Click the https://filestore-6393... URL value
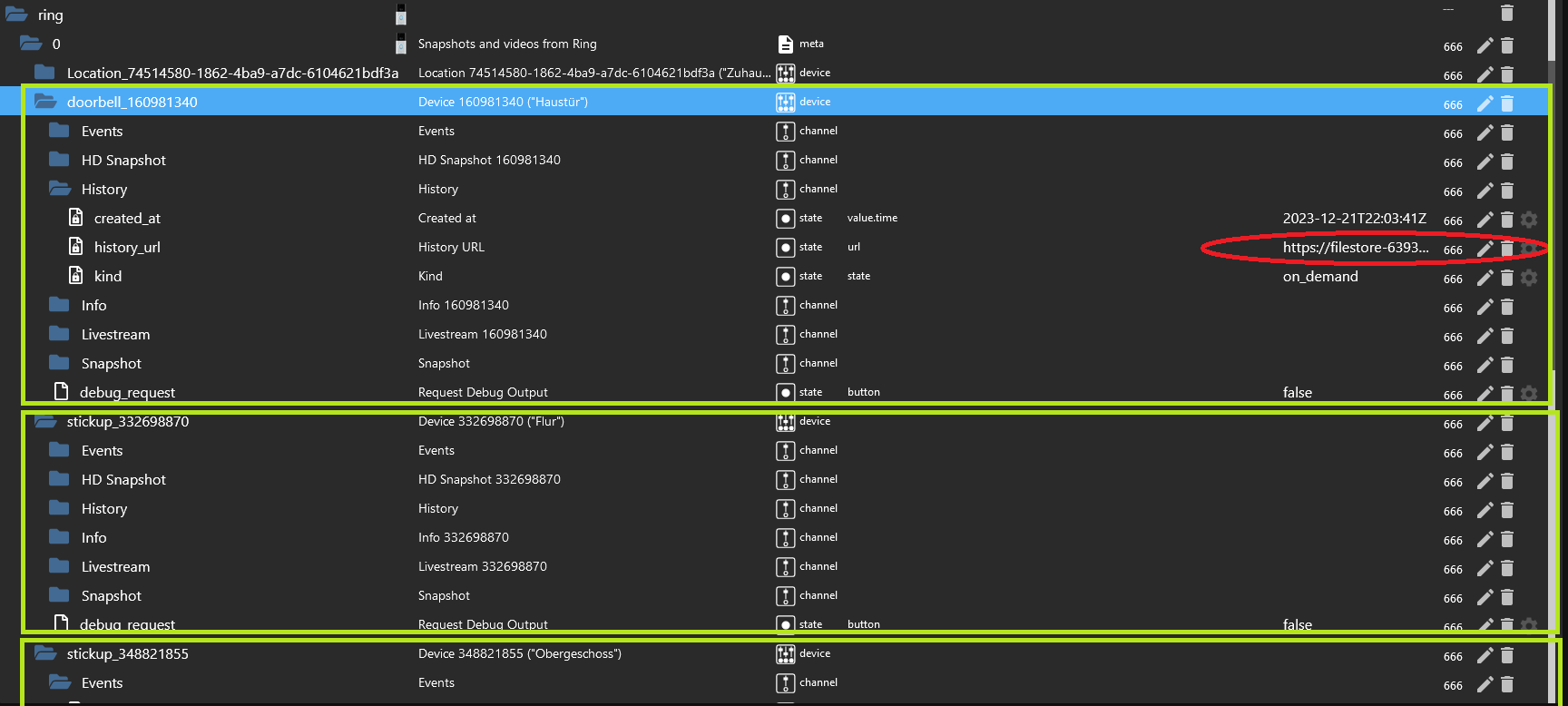Screen dimensions: 1568x706 point(1356,247)
